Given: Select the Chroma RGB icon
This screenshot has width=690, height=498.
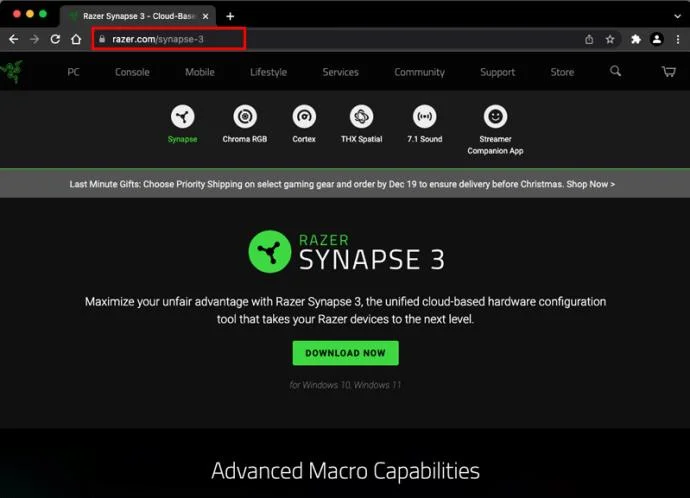Looking at the screenshot, I should coord(245,117).
